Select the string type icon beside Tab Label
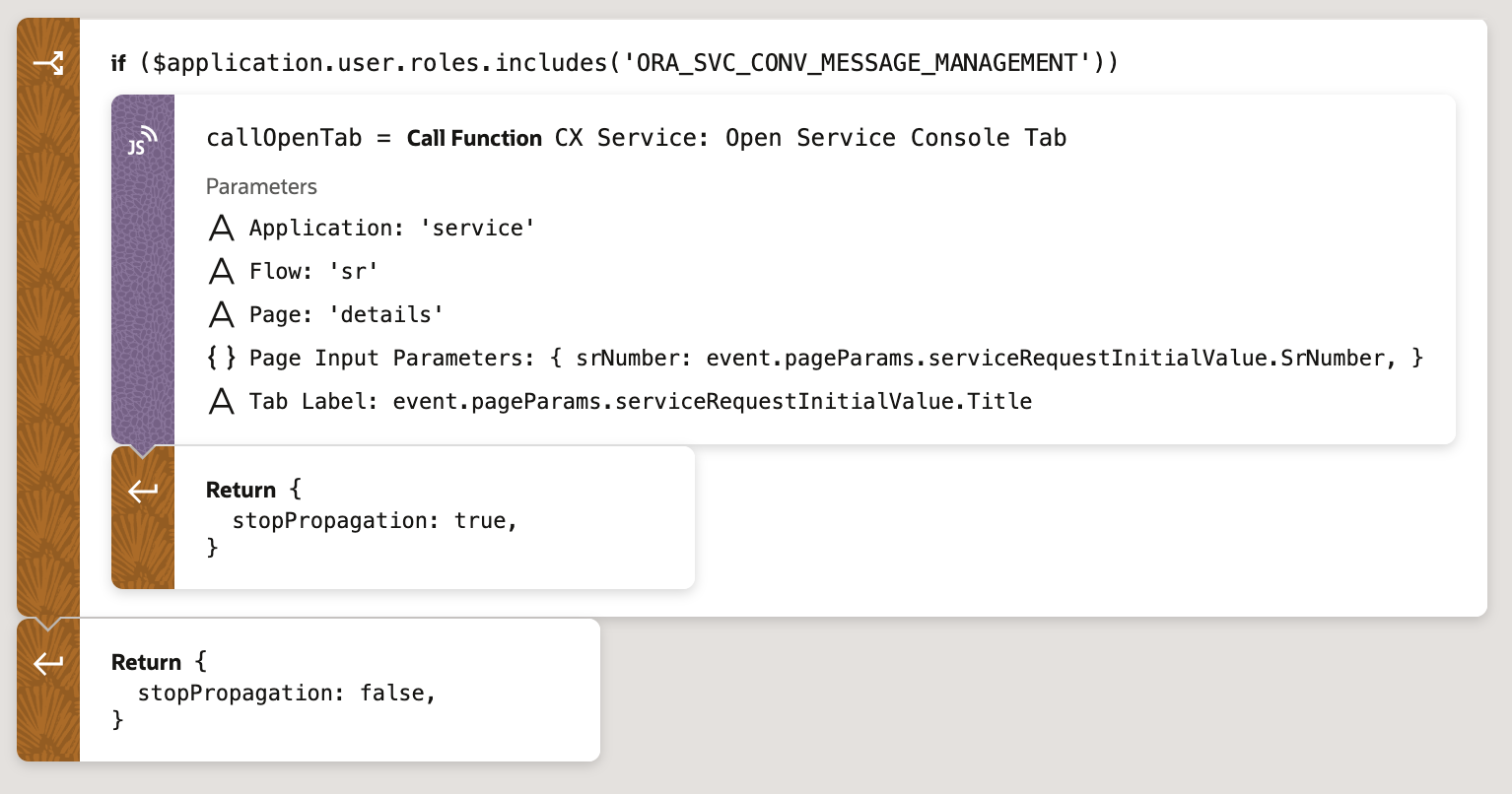This screenshot has height=794, width=1512. (222, 400)
